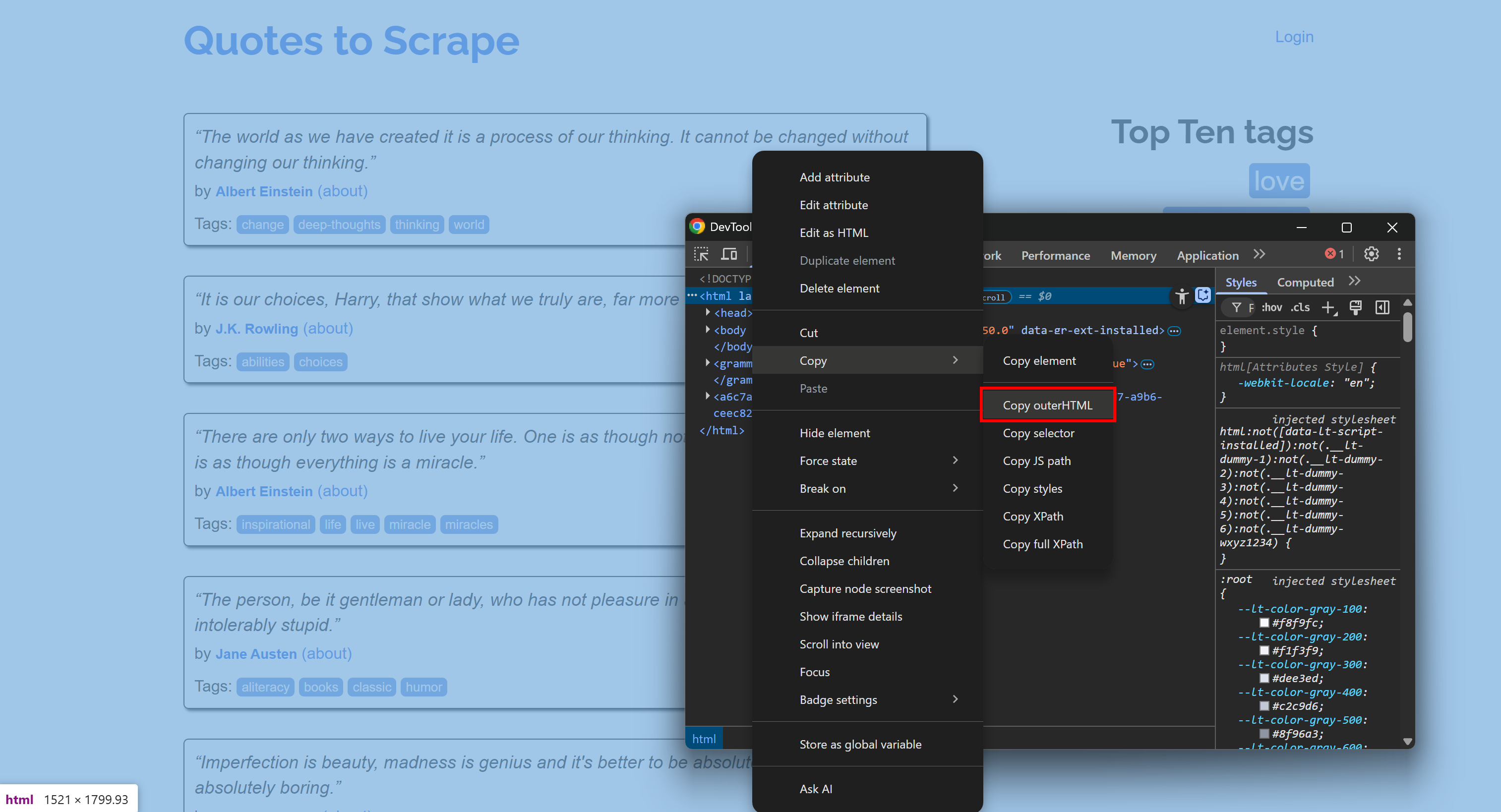Select Copy outerHTML from submenu
This screenshot has width=1501, height=812.
pos(1047,405)
